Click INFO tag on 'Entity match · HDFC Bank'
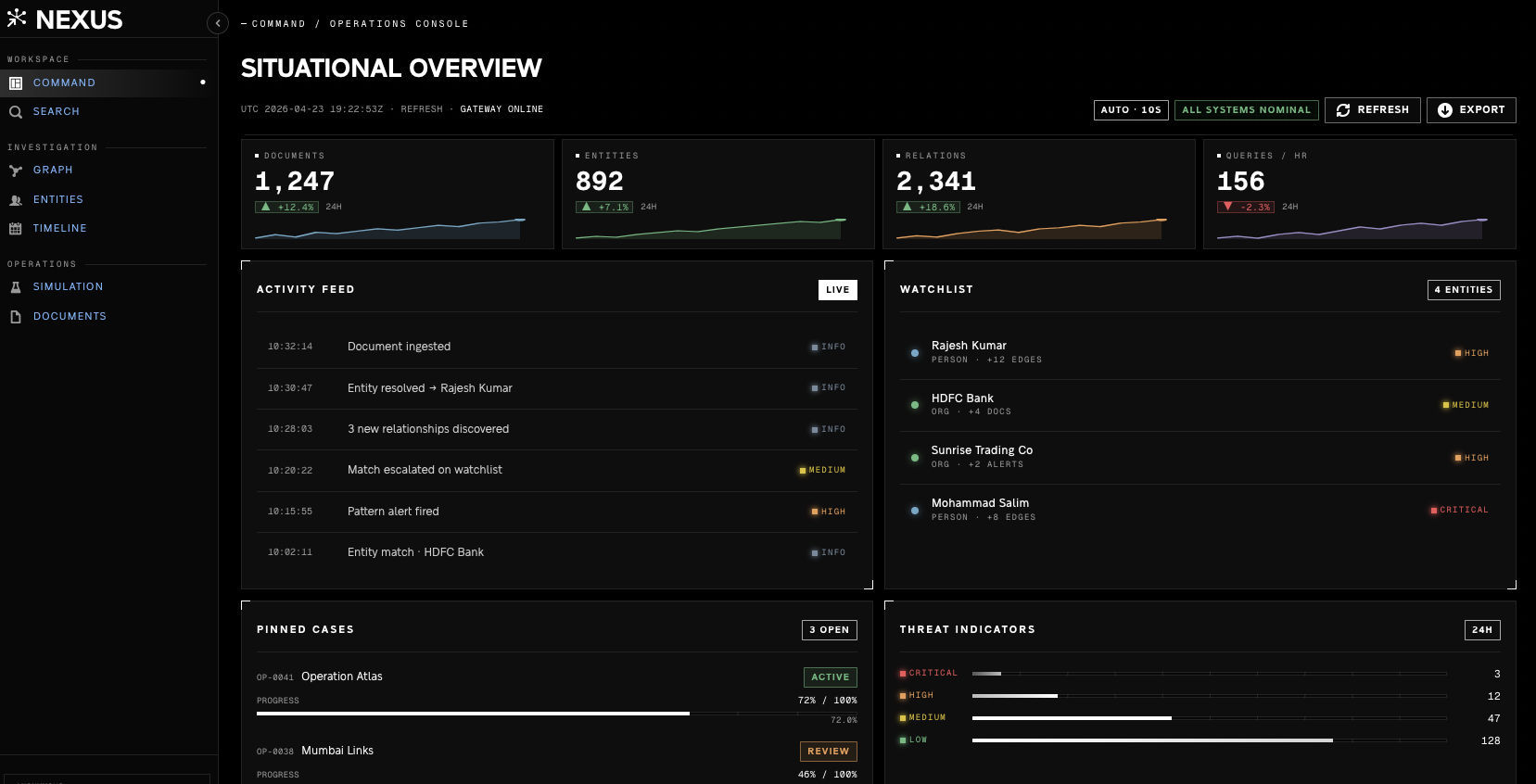1536x784 pixels. [829, 552]
